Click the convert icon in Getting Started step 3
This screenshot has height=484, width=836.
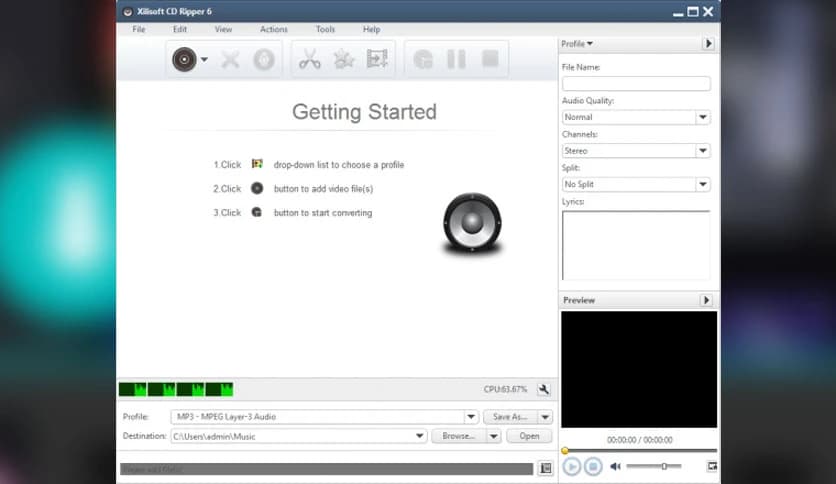click(256, 212)
